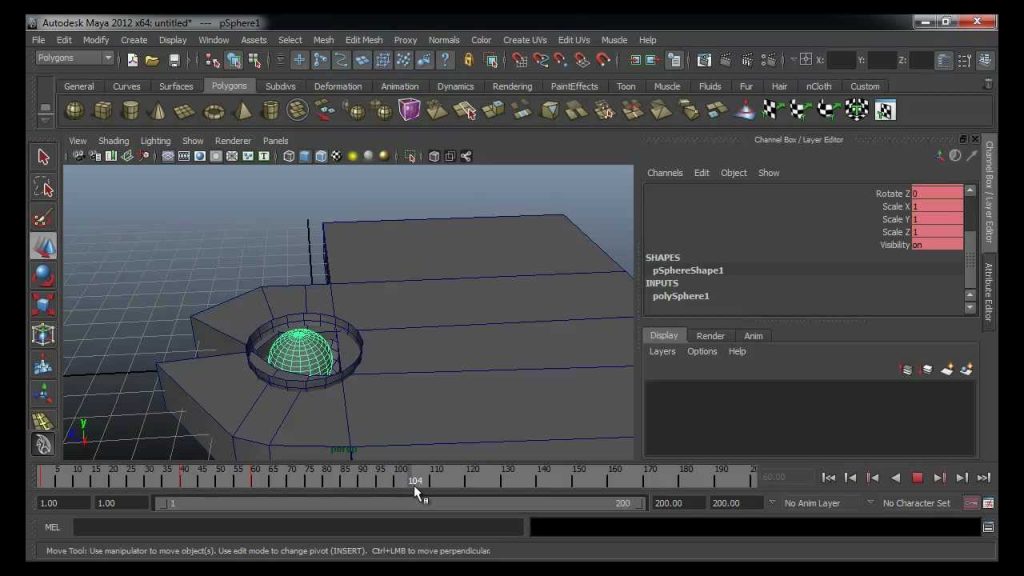Open the Create UVs menu
The height and width of the screenshot is (576, 1024).
[x=524, y=40]
